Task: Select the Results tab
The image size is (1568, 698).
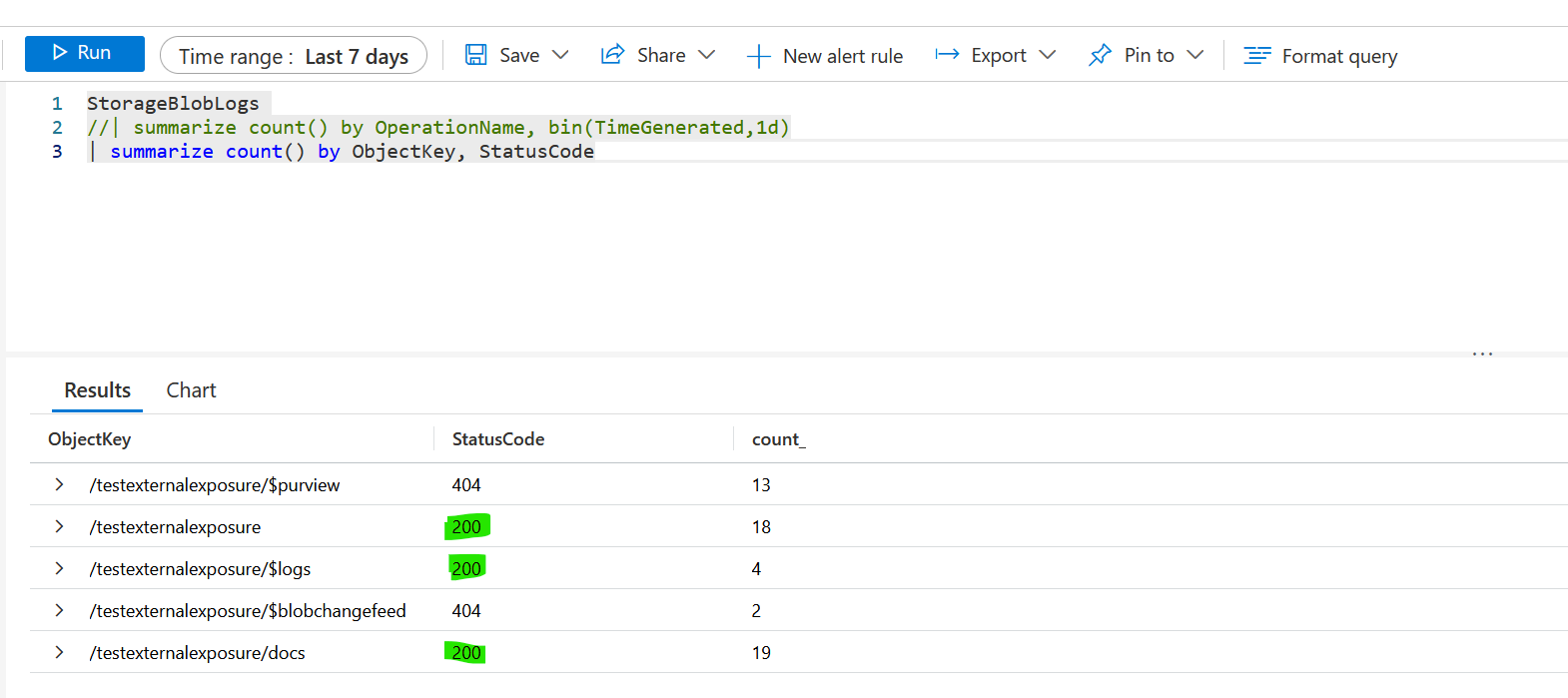Action: tap(97, 390)
